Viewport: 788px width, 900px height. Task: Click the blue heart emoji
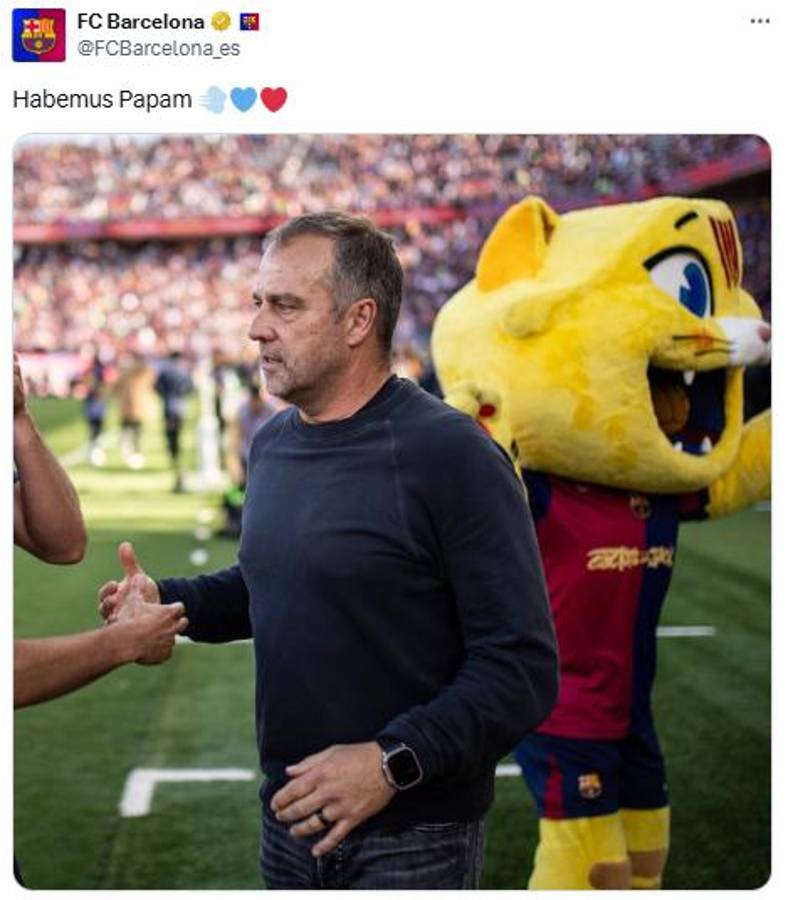pyautogui.click(x=243, y=99)
